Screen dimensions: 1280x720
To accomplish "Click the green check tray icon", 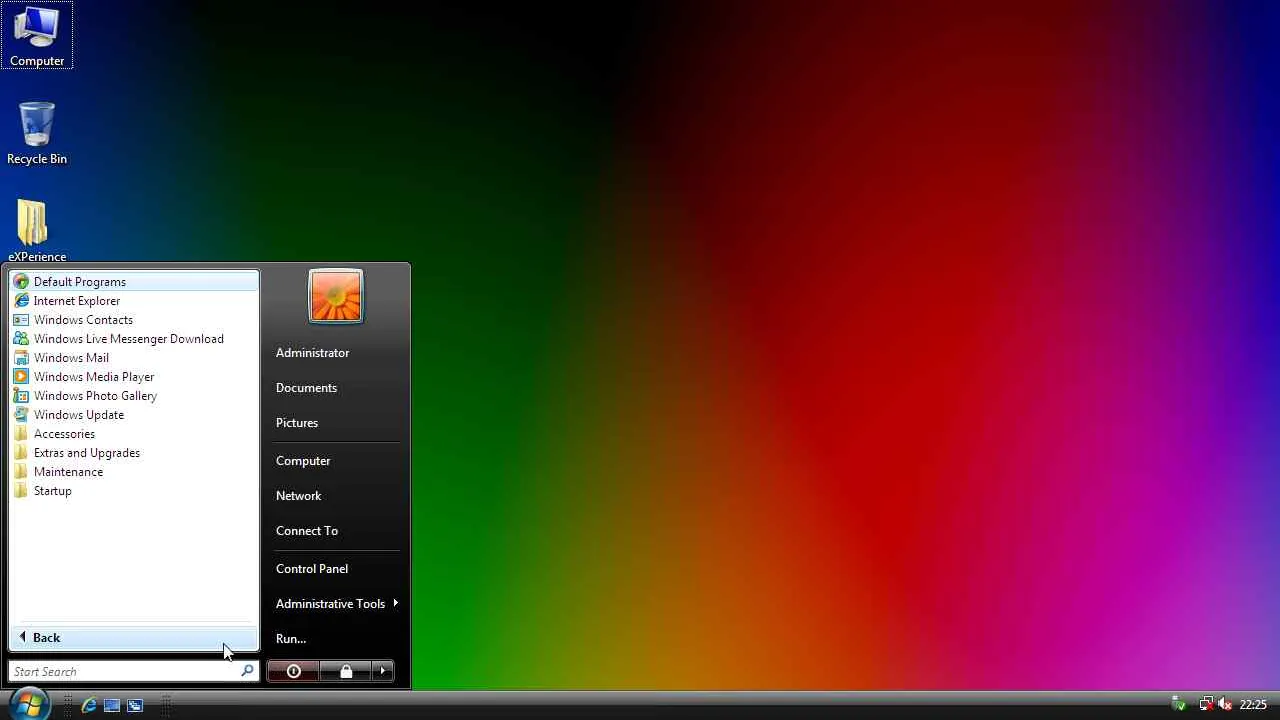I will [1179, 704].
